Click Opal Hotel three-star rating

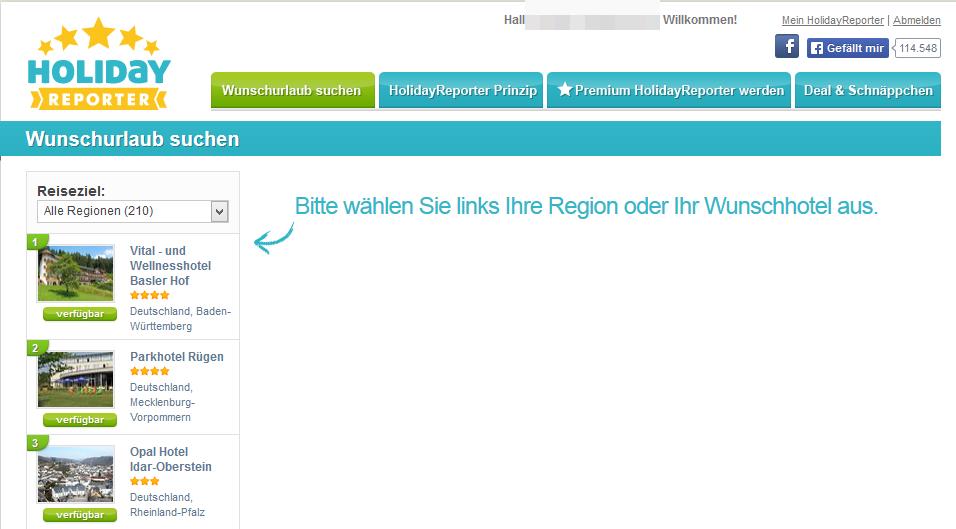pyautogui.click(x=144, y=481)
